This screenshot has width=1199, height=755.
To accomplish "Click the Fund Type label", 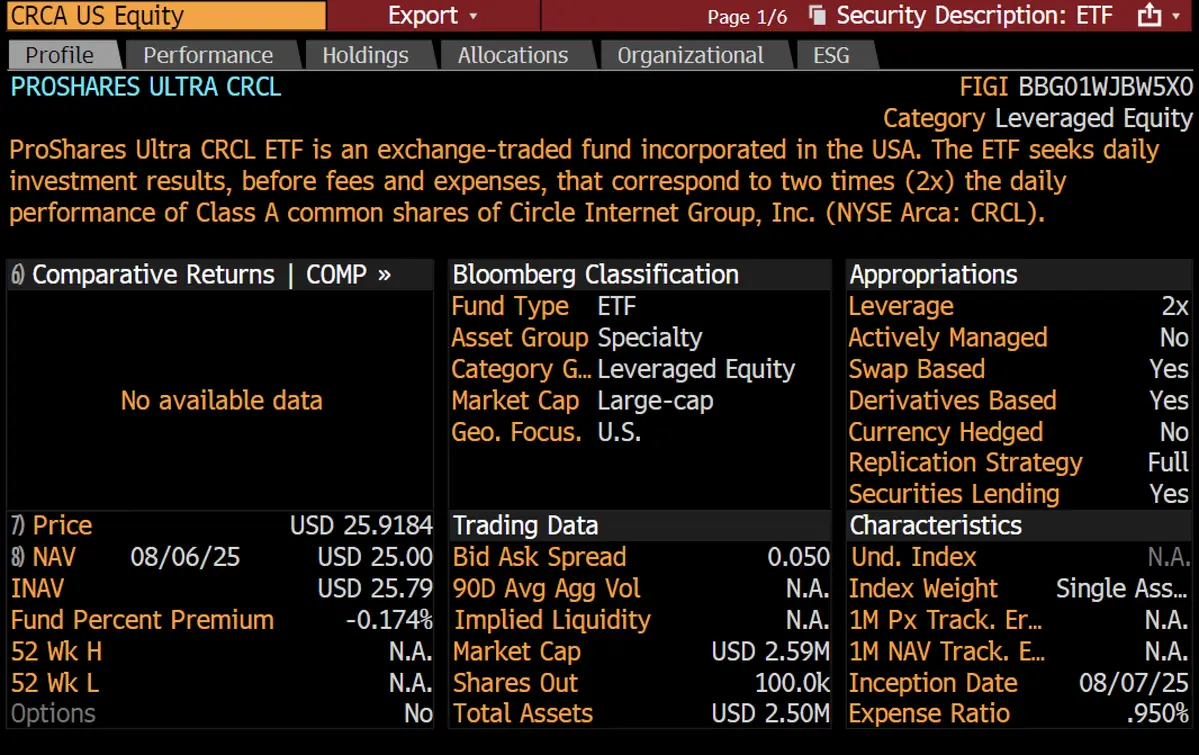I will pyautogui.click(x=510, y=306).
